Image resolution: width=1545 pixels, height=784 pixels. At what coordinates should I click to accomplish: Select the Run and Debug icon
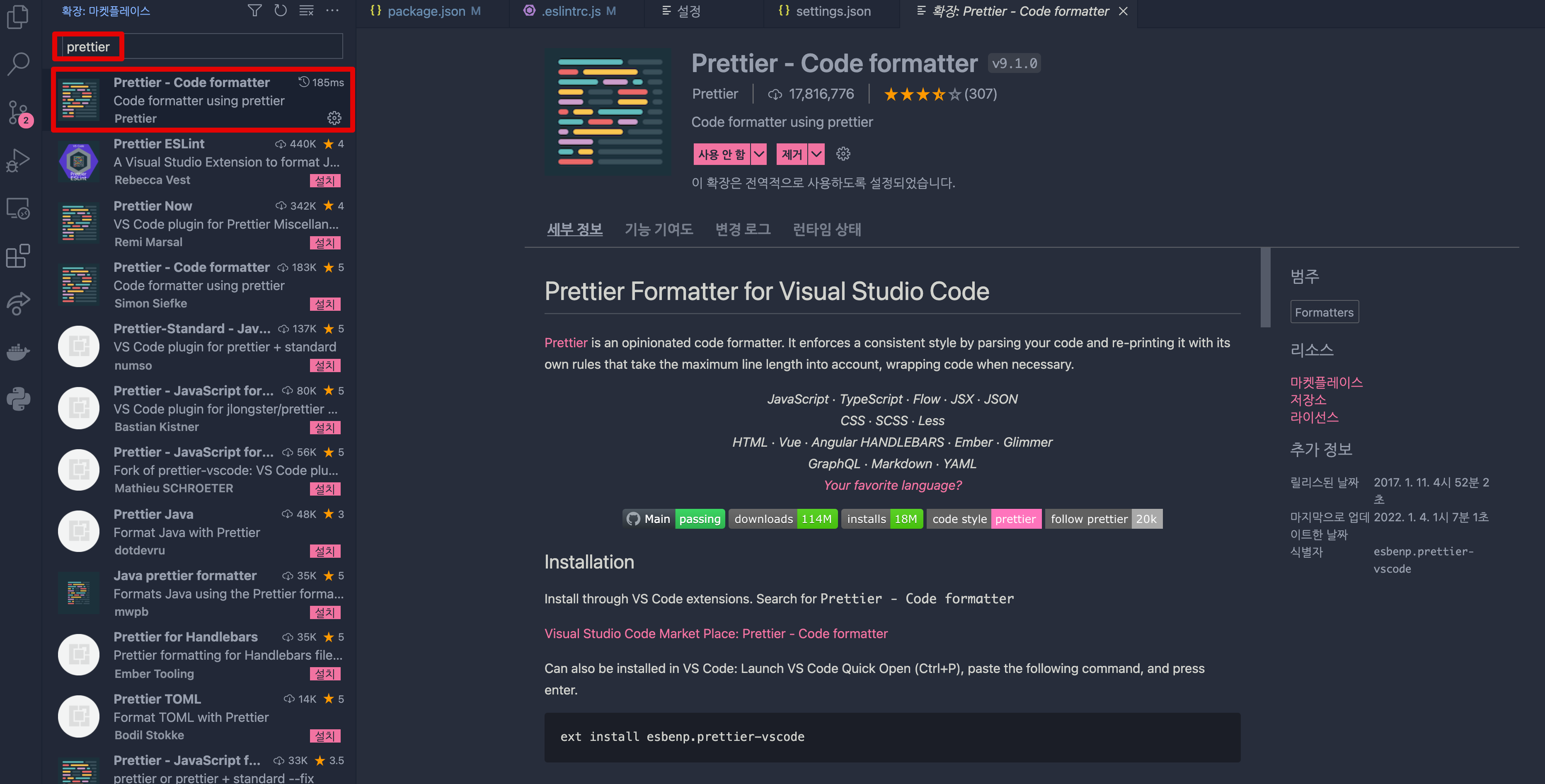pos(18,160)
